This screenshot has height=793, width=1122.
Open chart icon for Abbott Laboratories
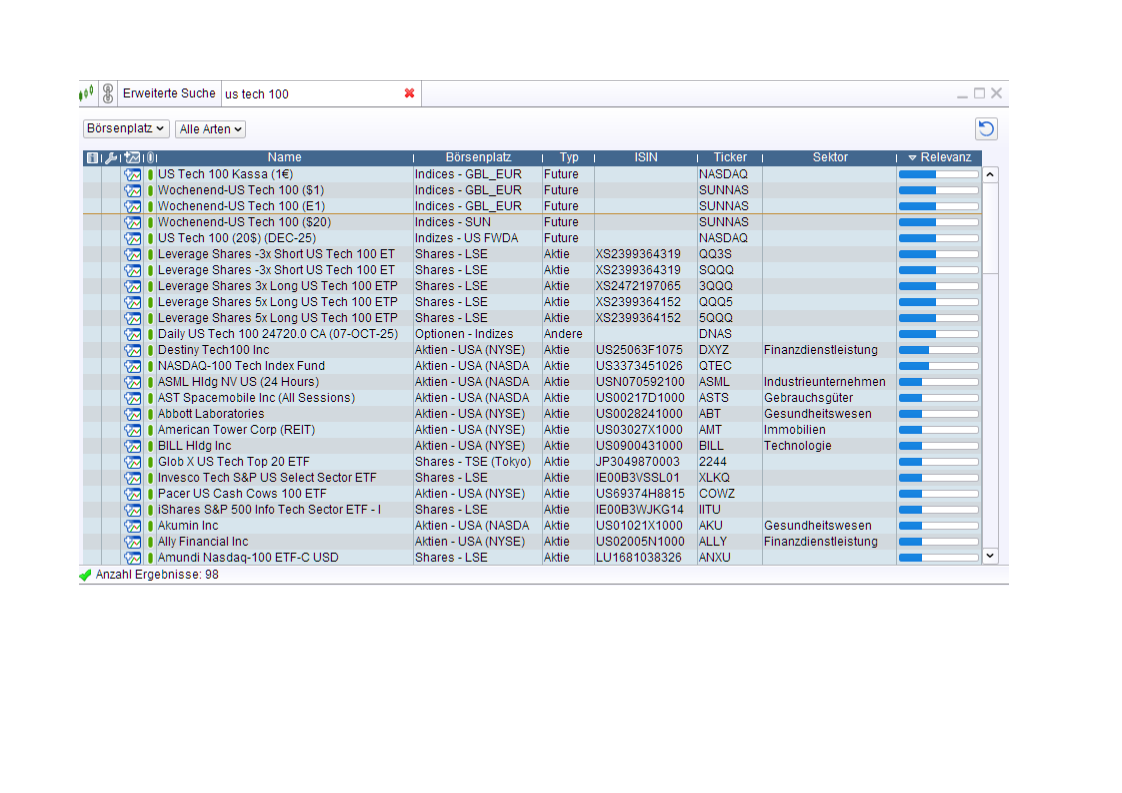(132, 414)
